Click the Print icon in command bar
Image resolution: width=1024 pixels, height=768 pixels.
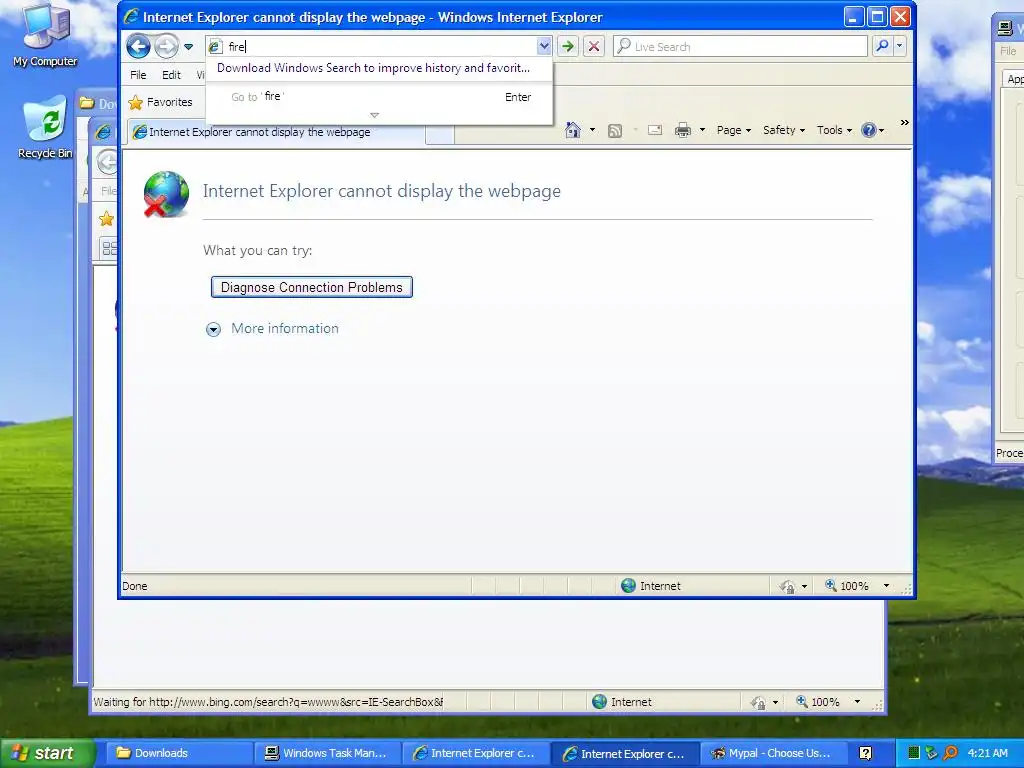[682, 130]
